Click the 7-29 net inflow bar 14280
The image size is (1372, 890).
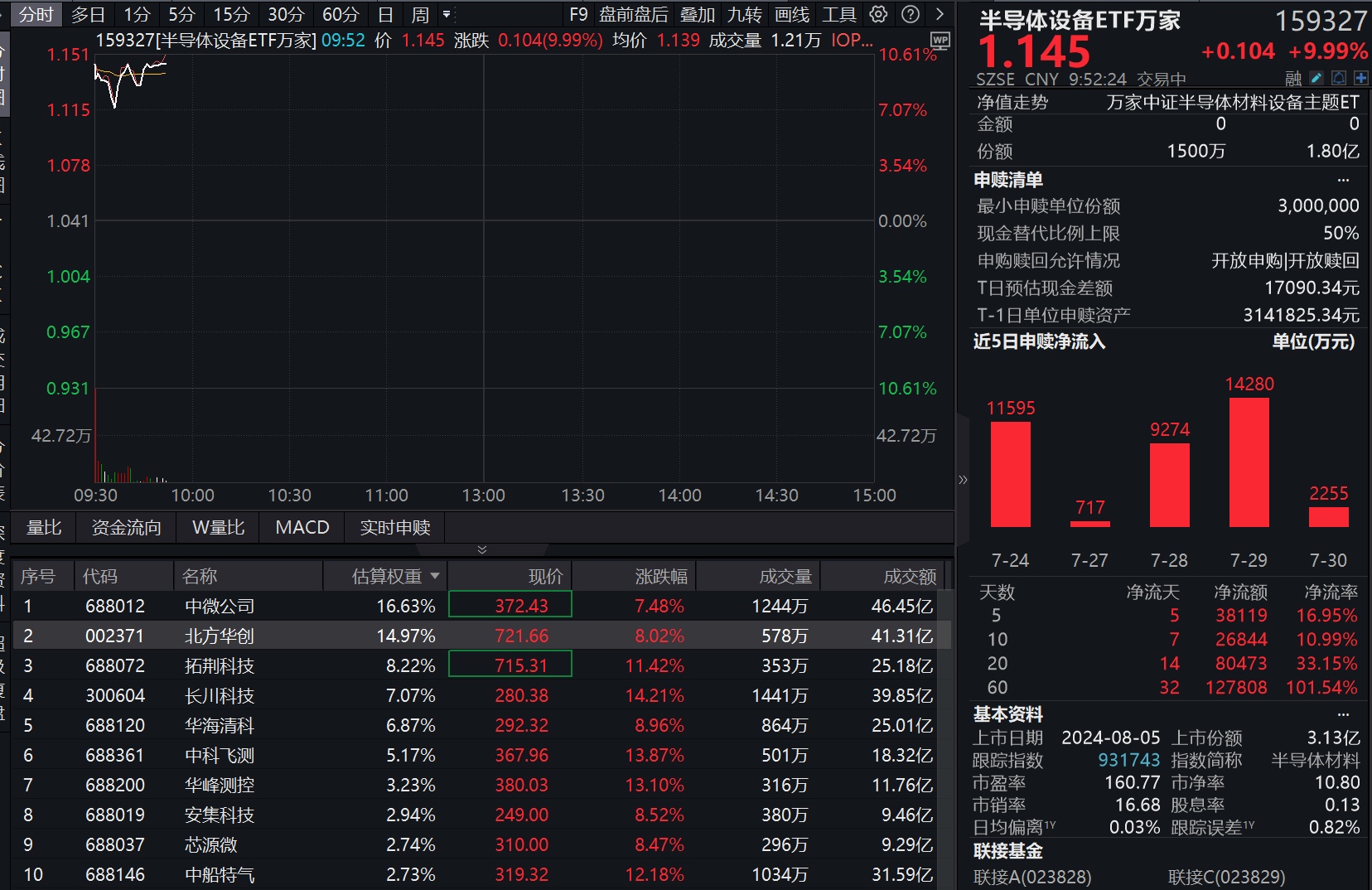[1249, 462]
